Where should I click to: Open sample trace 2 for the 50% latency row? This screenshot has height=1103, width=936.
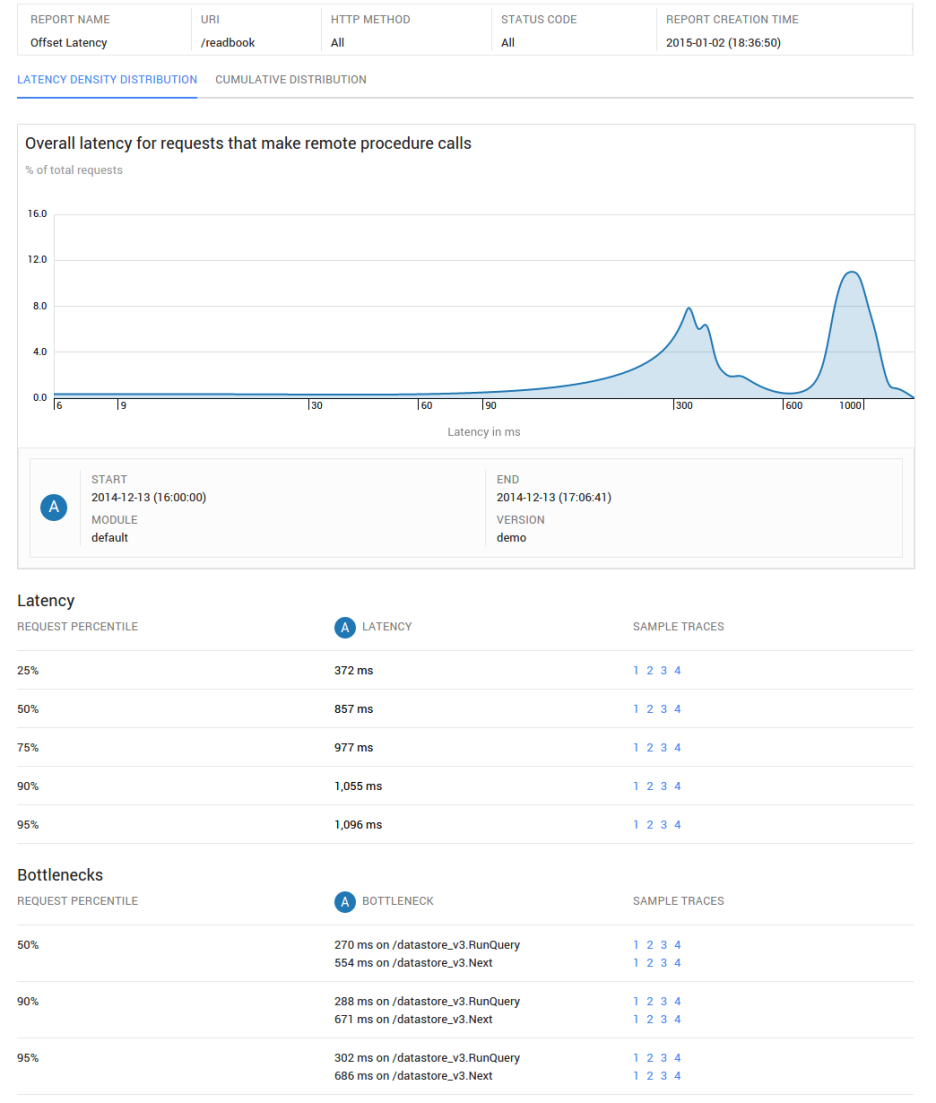tap(650, 709)
